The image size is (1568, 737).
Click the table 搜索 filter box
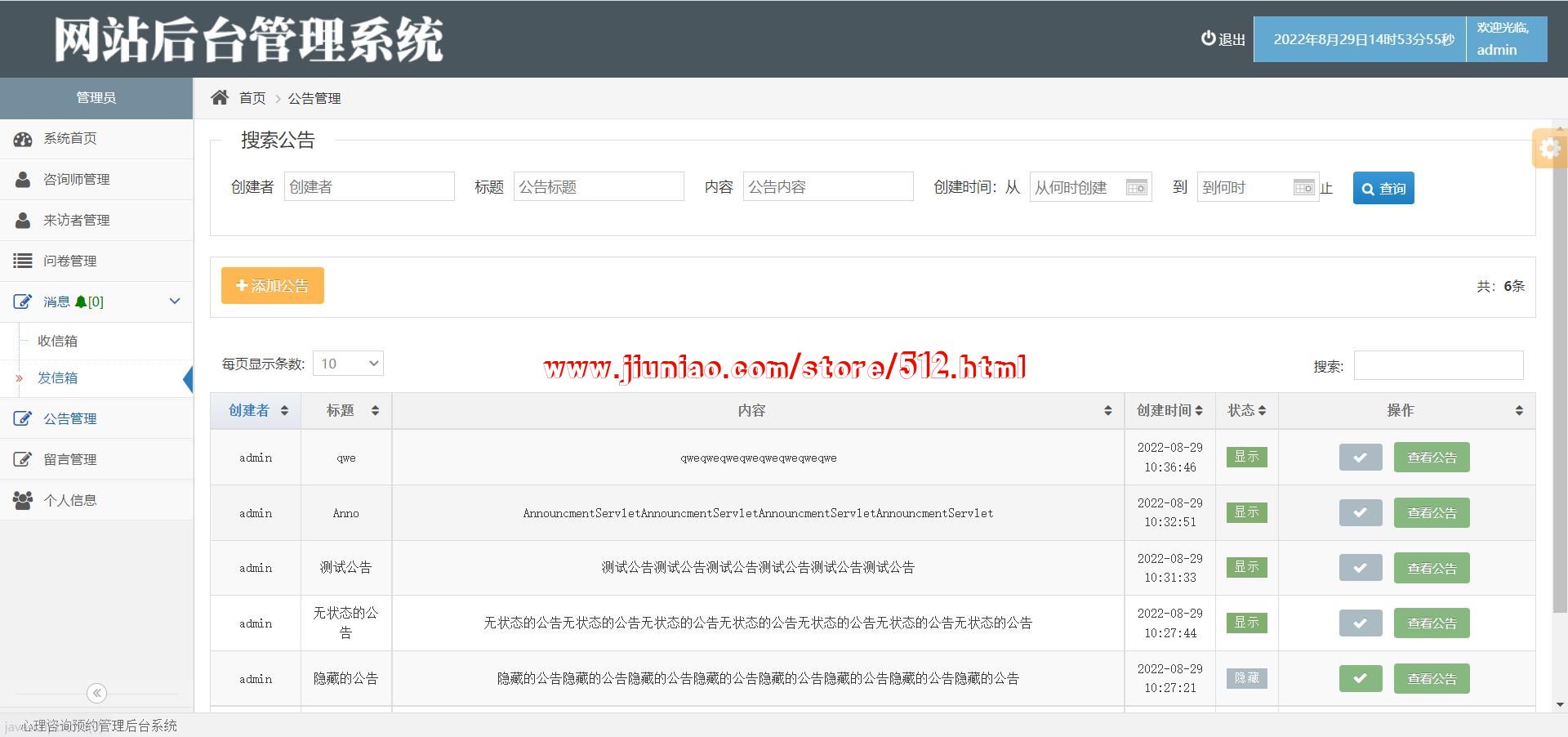(x=1438, y=365)
